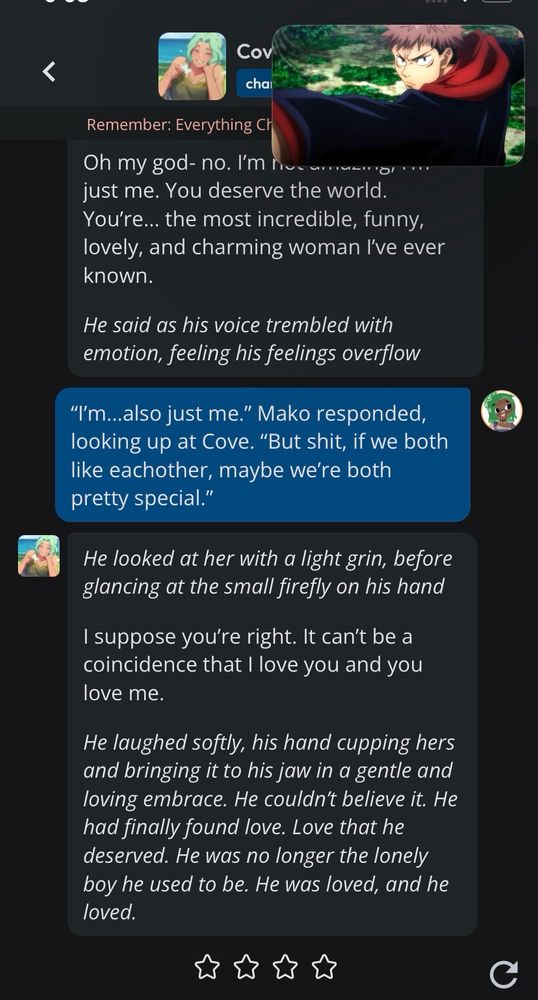Tap the line 'I suppose you're right'
The height and width of the screenshot is (1000, 538).
(x=252, y=665)
